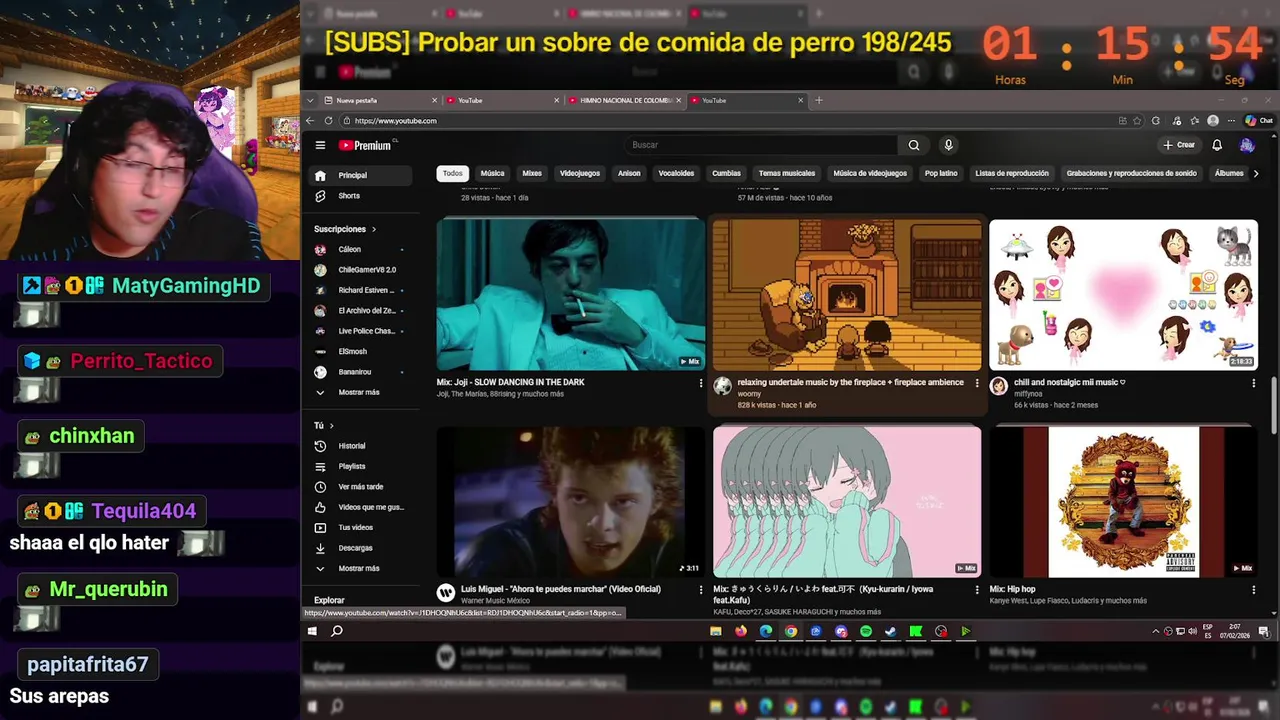The height and width of the screenshot is (720, 1280).
Task: Open the Suscripciones section chevron
Action: (374, 229)
